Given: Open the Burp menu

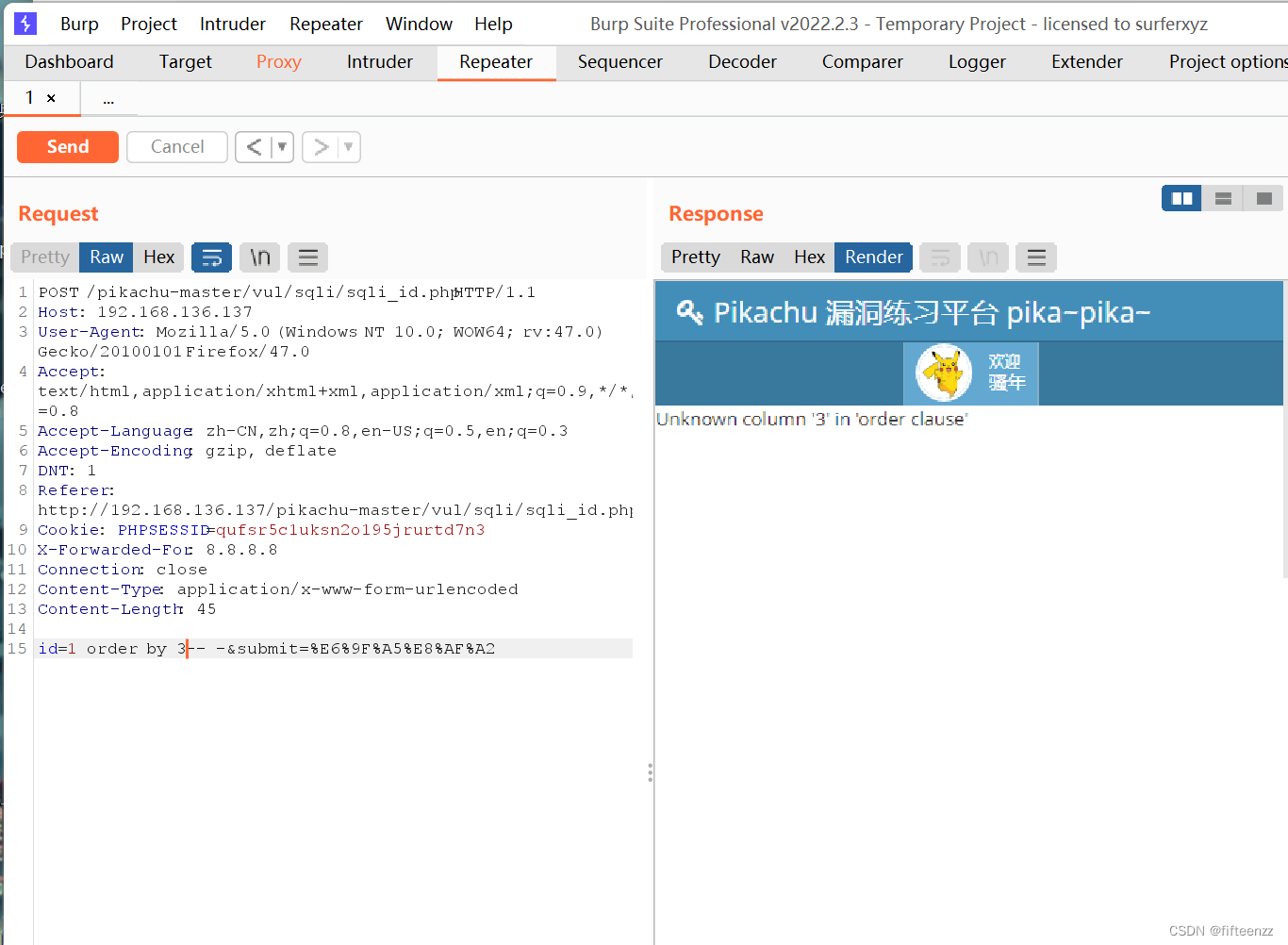Looking at the screenshot, I should 79,24.
